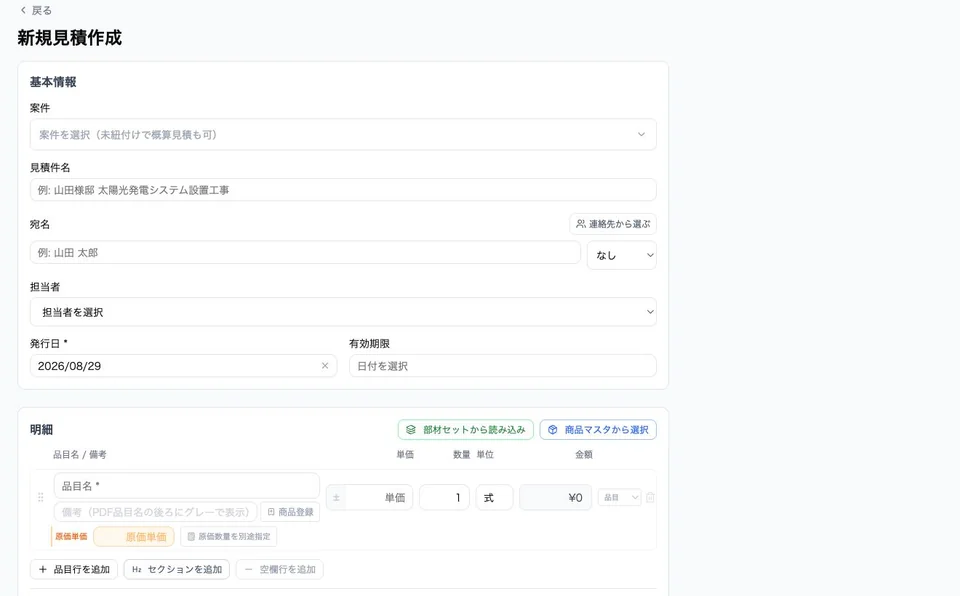The height and width of the screenshot is (596, 960).
Task: Click the 単位 unit field showing 式
Action: click(x=494, y=497)
